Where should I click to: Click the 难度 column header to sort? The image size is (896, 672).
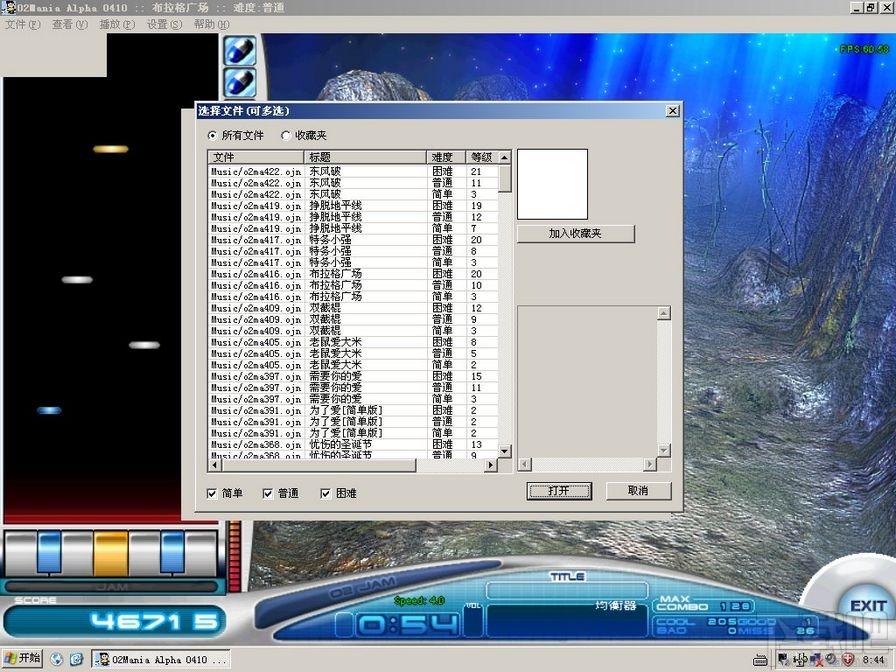coord(446,157)
